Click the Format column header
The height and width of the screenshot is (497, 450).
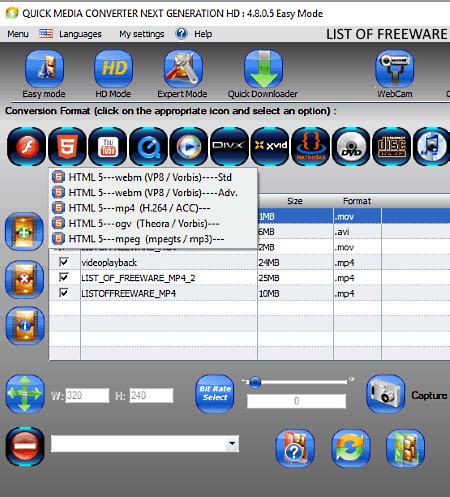357,201
